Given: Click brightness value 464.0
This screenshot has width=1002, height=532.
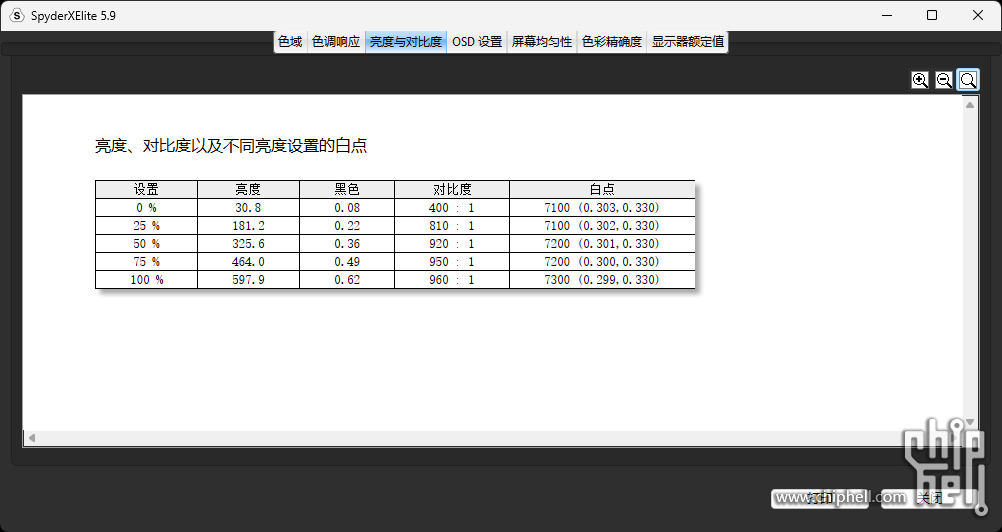Looking at the screenshot, I should coord(248,261).
